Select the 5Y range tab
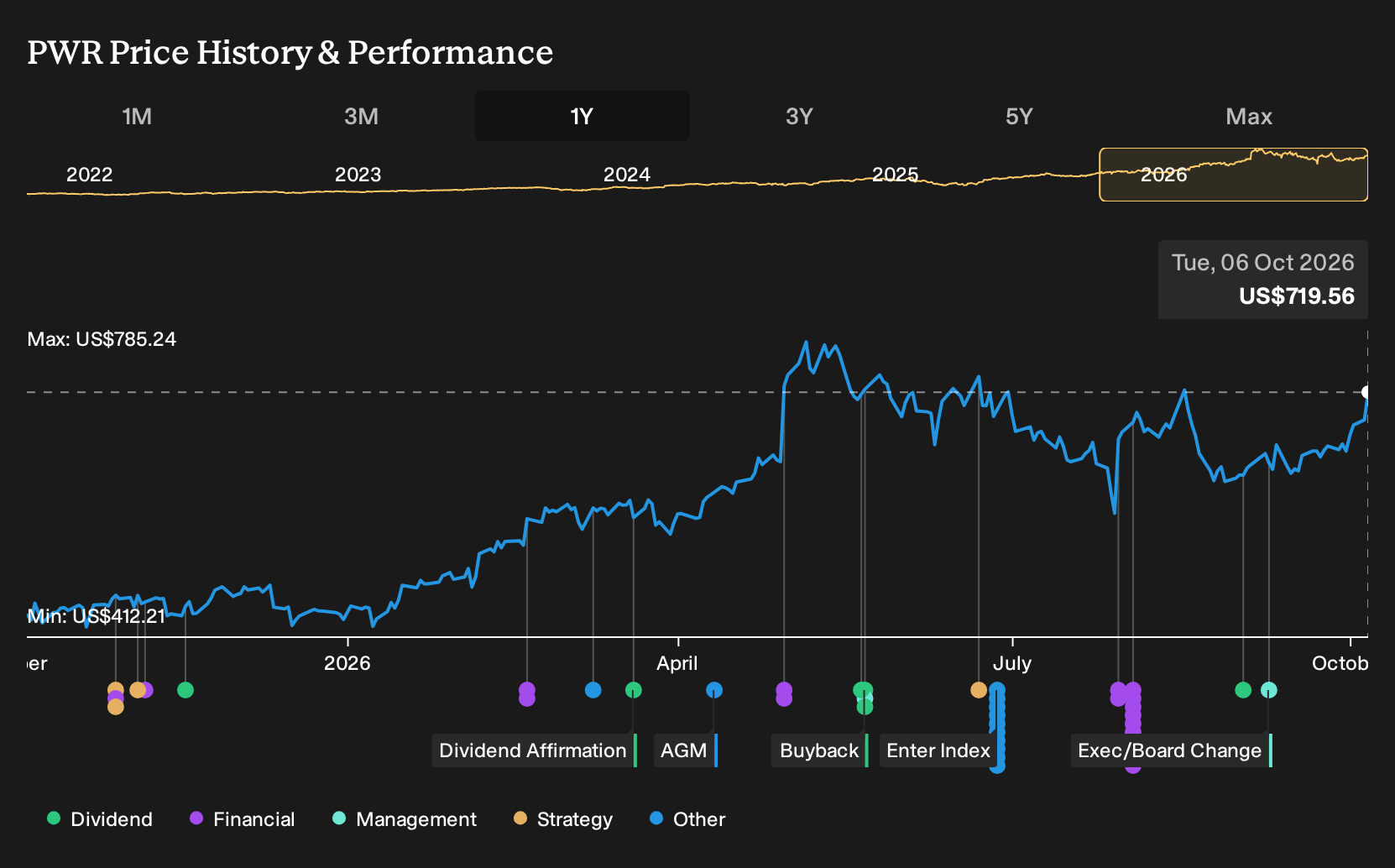Image resolution: width=1395 pixels, height=868 pixels. (x=1019, y=116)
